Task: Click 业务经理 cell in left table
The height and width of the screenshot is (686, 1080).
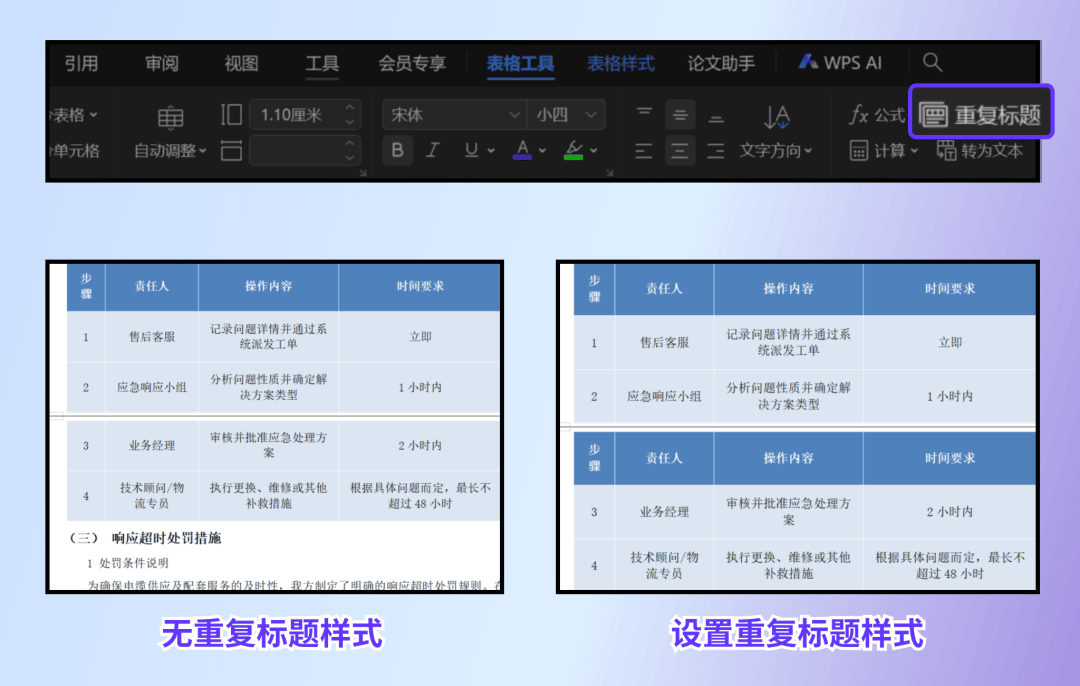Action: click(x=152, y=446)
